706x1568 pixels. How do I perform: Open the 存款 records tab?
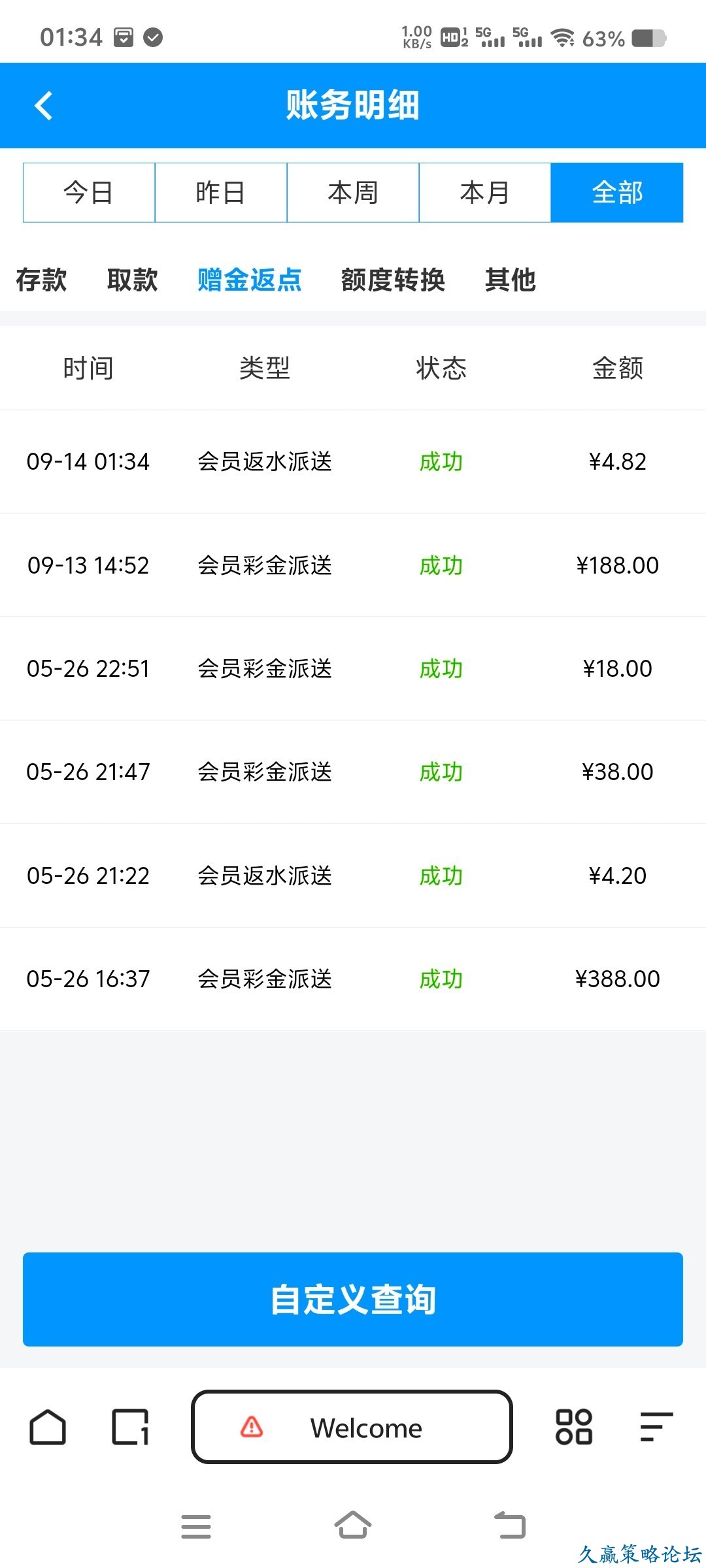(x=41, y=280)
